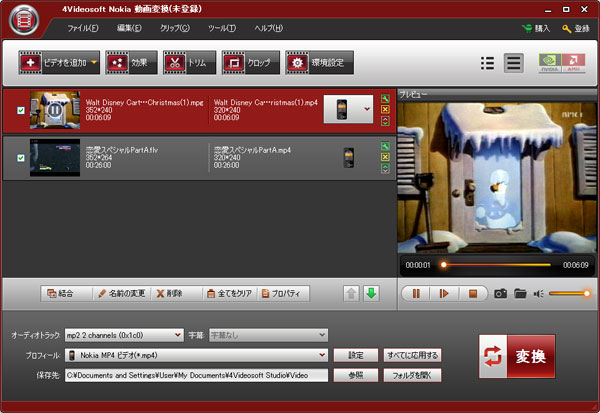Click the 保存先 destination path field
The width and height of the screenshot is (600, 413).
tap(196, 375)
